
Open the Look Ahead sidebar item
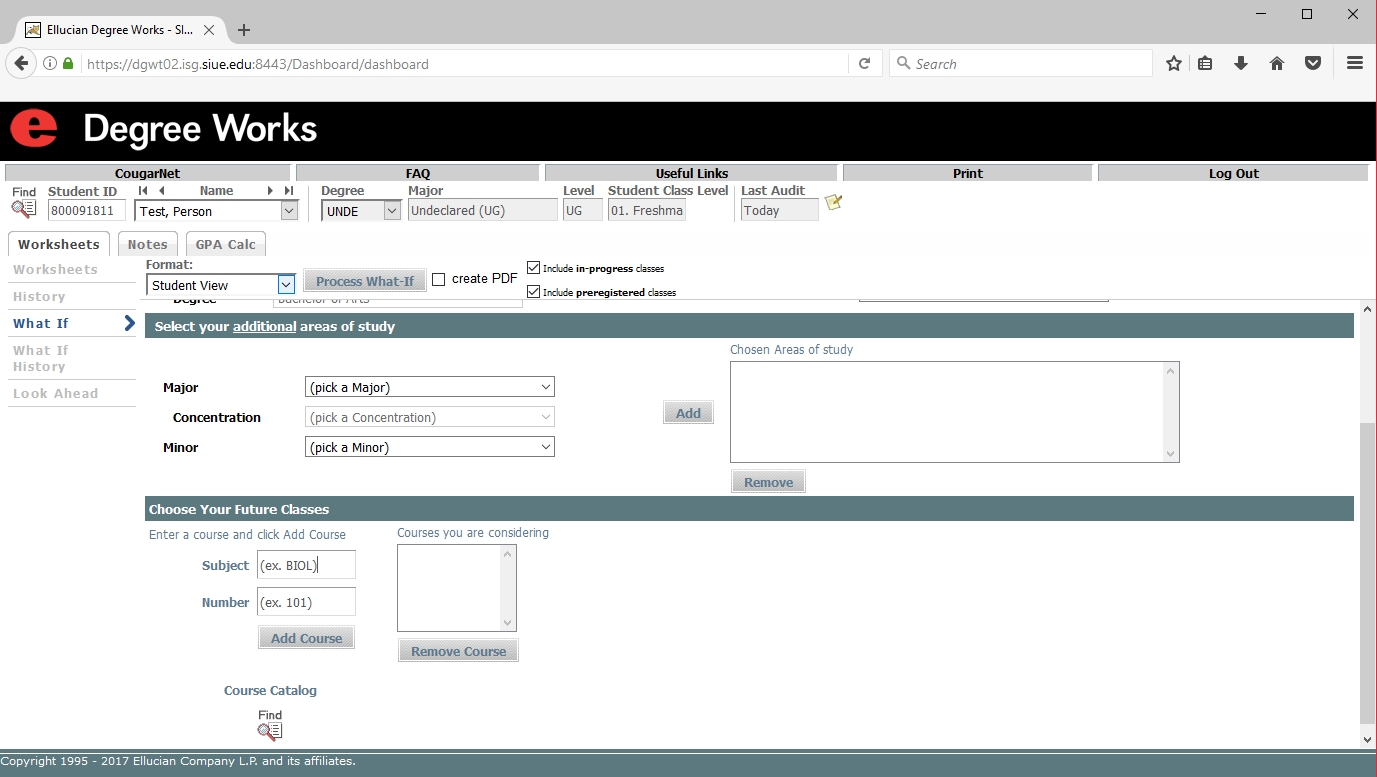(x=56, y=394)
